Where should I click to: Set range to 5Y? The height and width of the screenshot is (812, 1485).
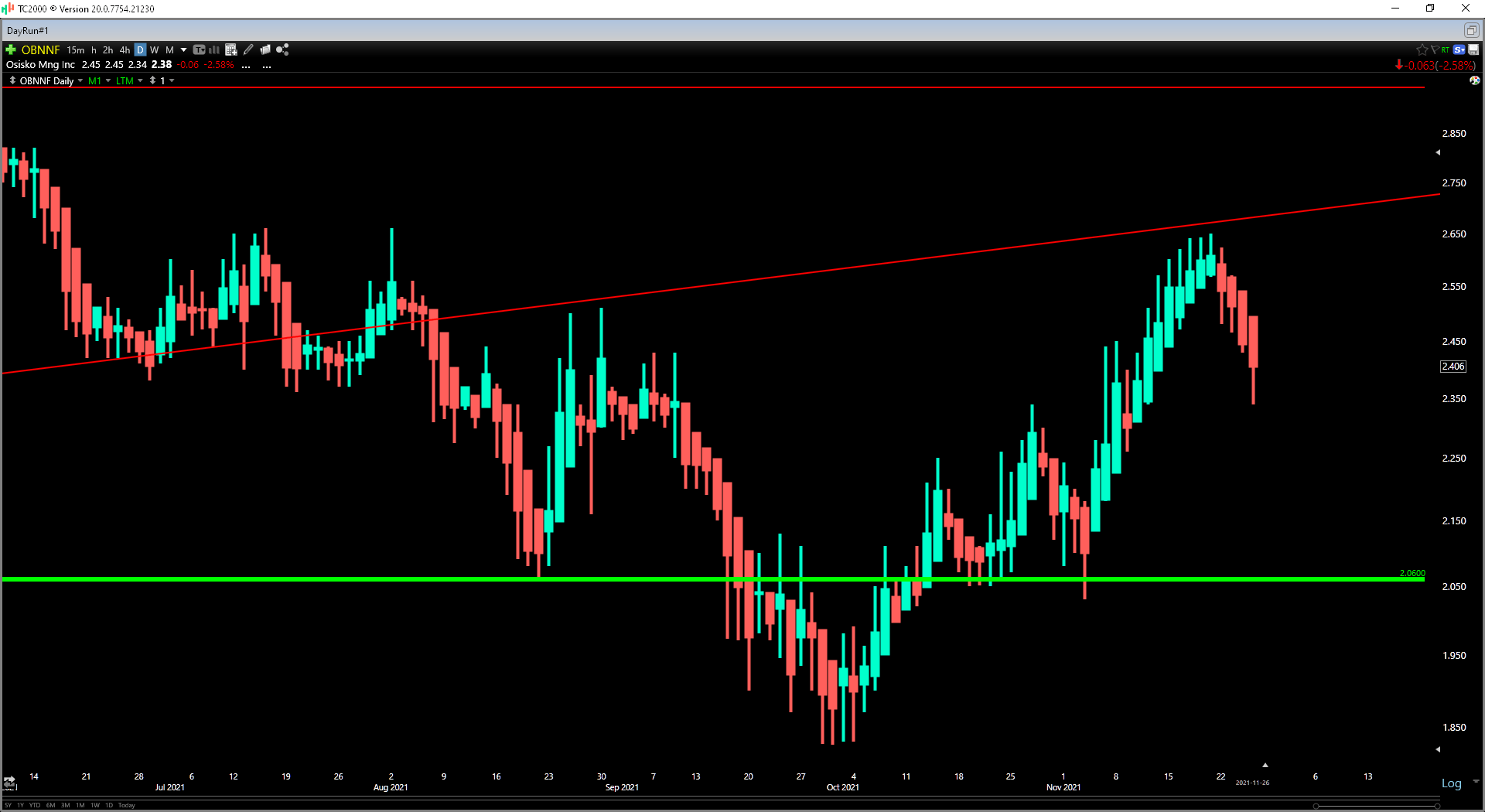click(8, 805)
